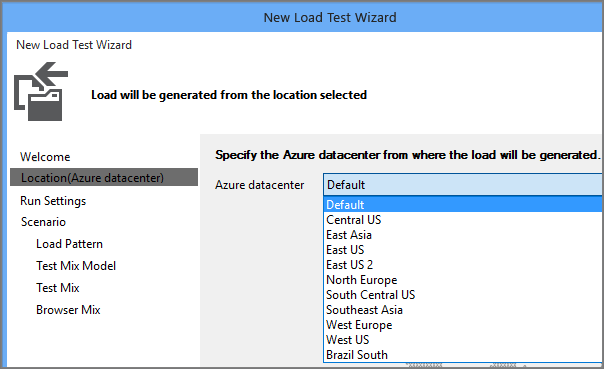
Task: Select Location(Azure datacenter) wizard step
Action: 104,177
